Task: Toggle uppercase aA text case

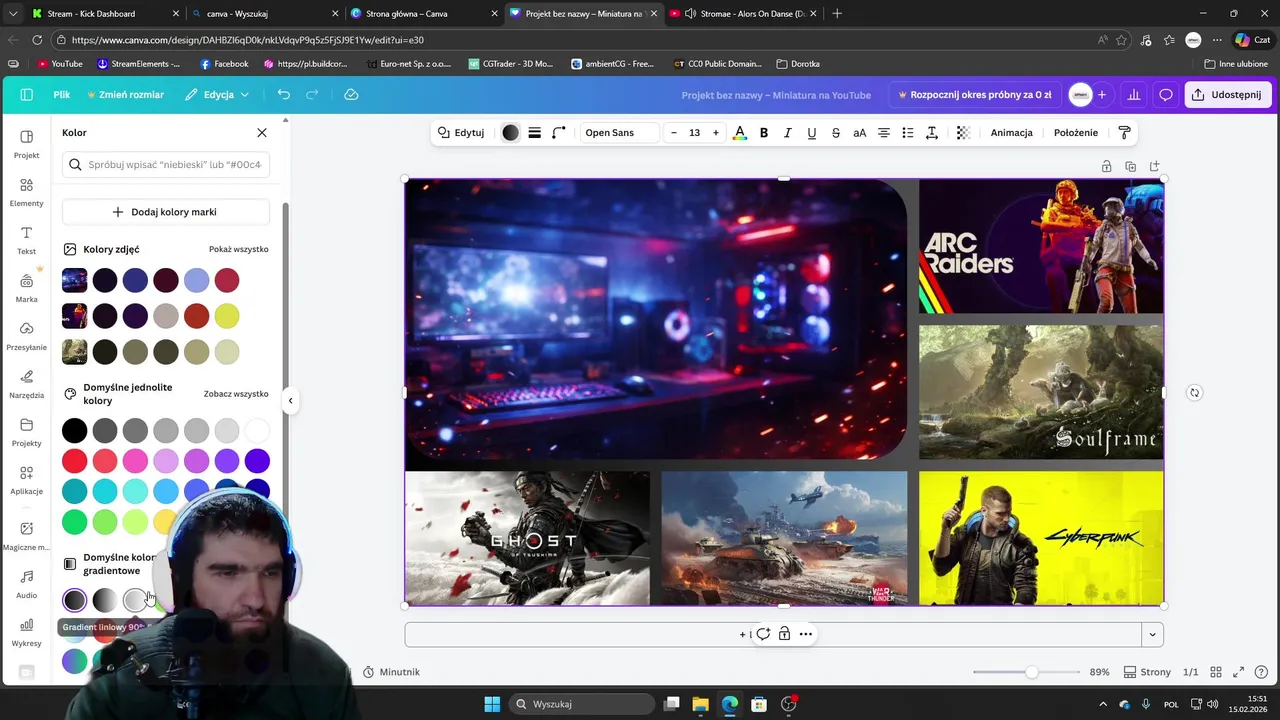Action: coord(860,133)
